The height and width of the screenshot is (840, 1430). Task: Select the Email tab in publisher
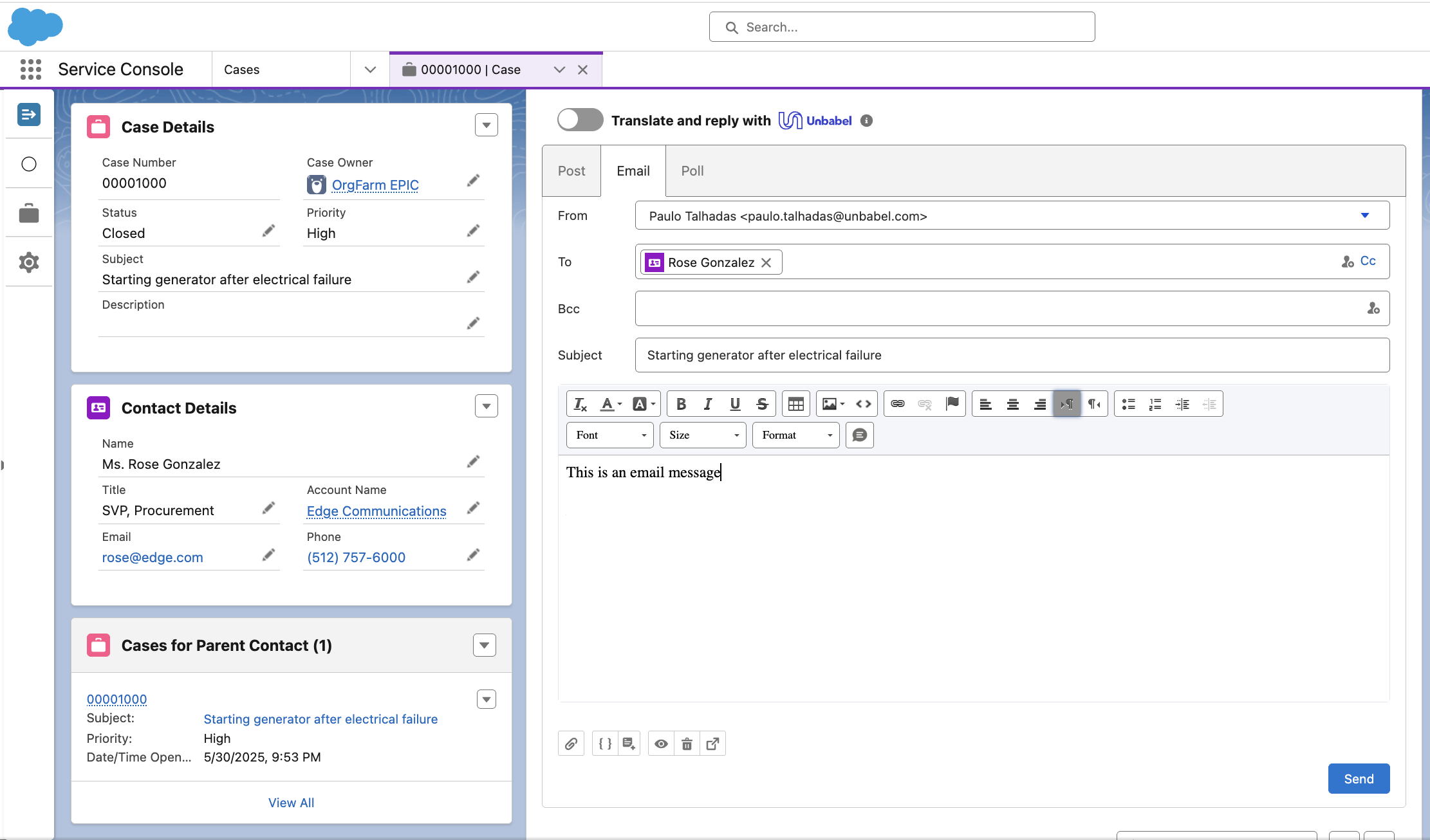633,171
